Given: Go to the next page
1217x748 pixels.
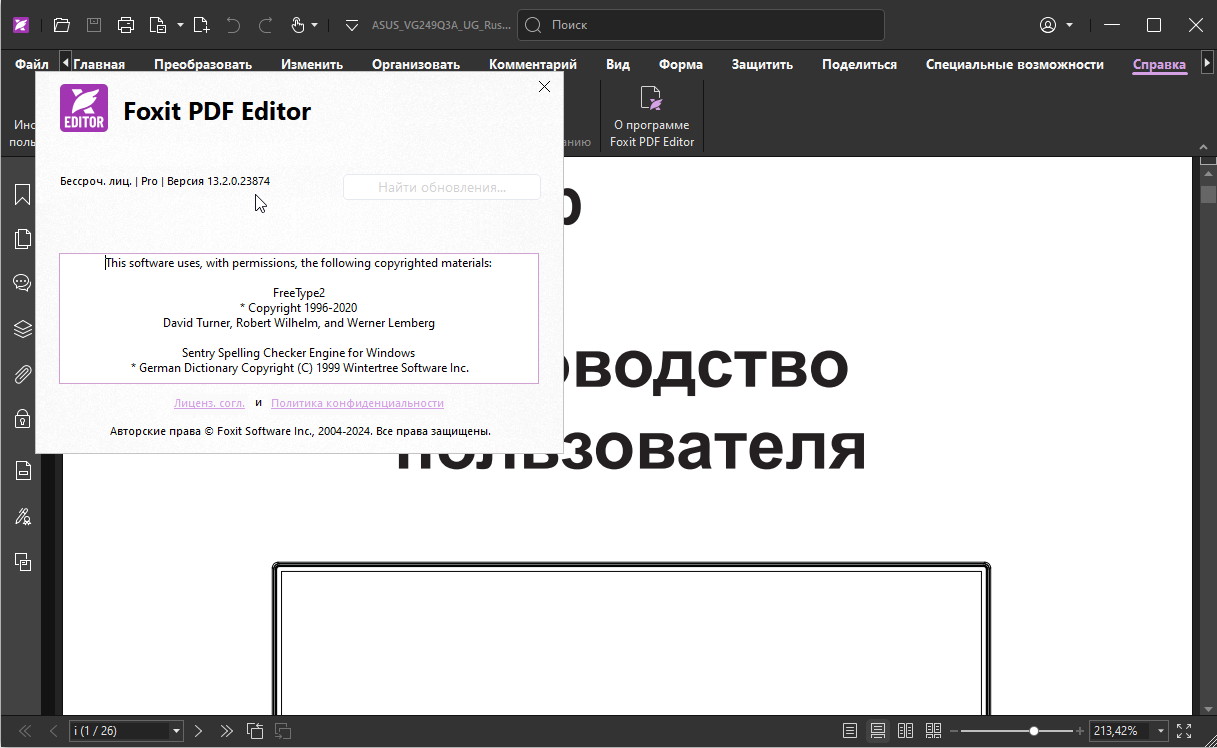Looking at the screenshot, I should tap(199, 731).
